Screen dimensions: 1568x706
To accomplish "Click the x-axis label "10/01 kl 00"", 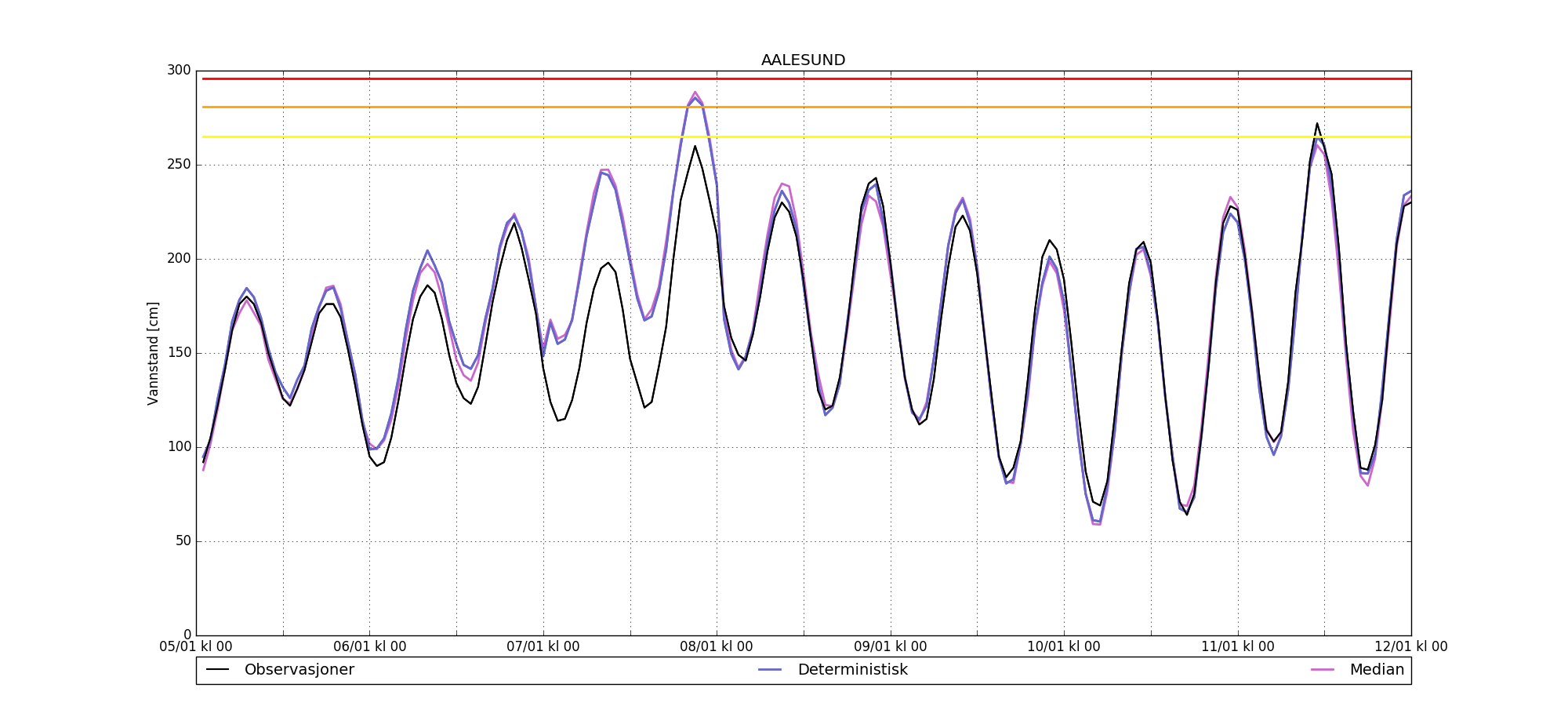I will [x=1064, y=647].
